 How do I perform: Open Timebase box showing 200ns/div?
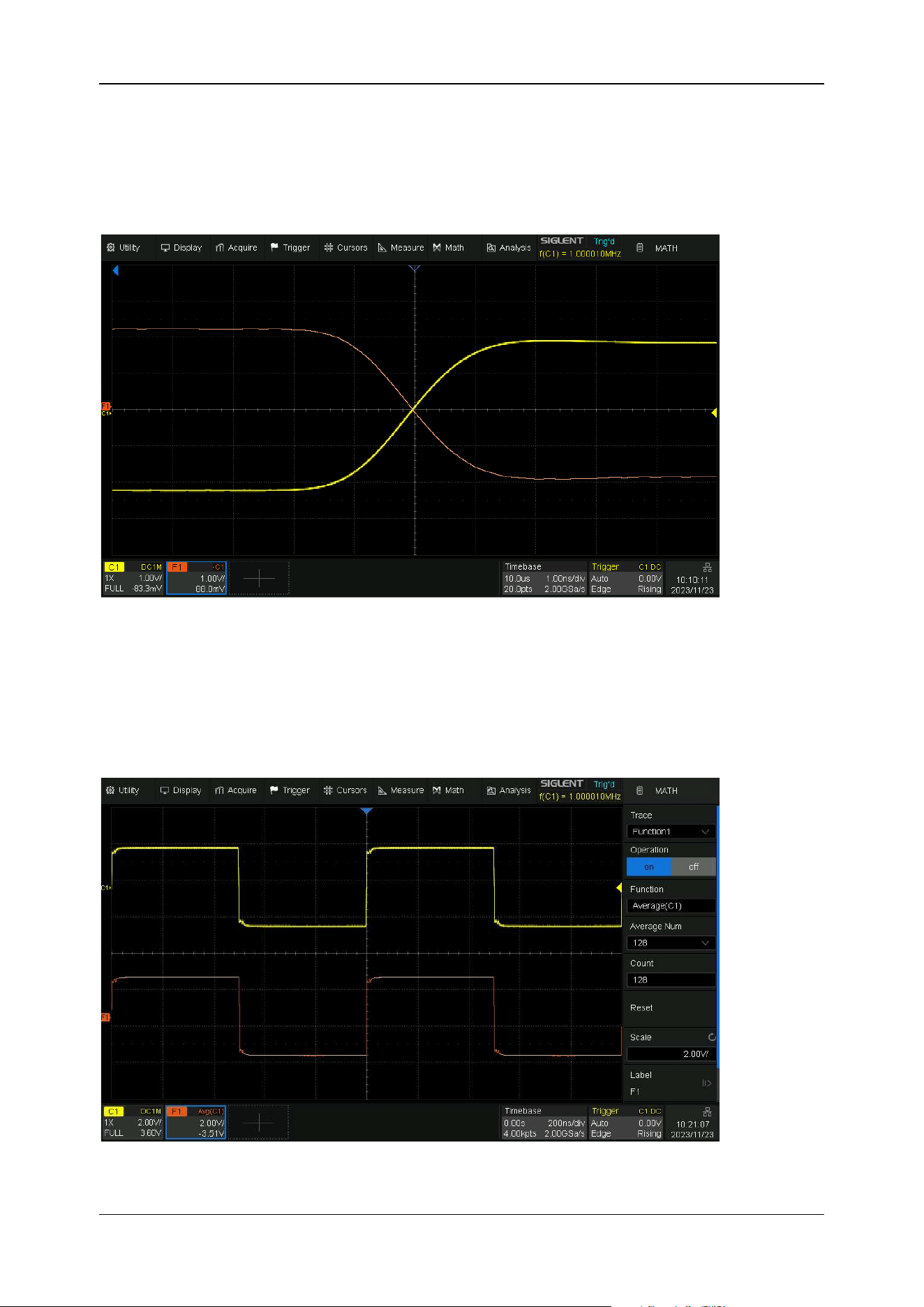click(544, 1122)
